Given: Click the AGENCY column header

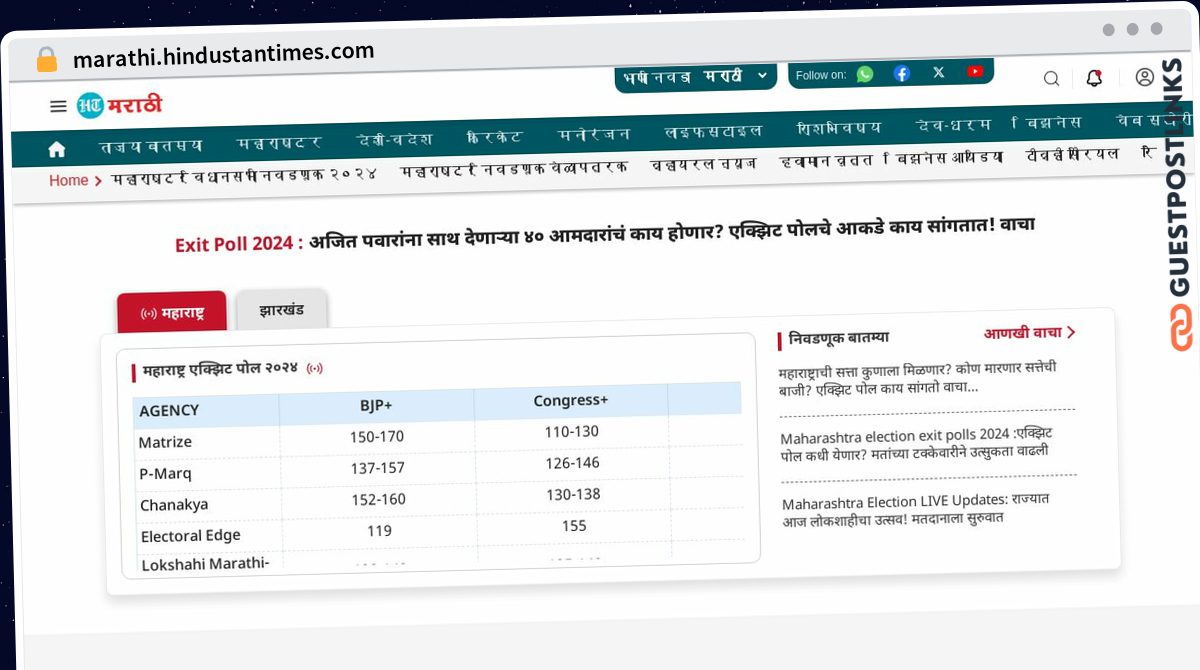Looking at the screenshot, I should [x=169, y=410].
